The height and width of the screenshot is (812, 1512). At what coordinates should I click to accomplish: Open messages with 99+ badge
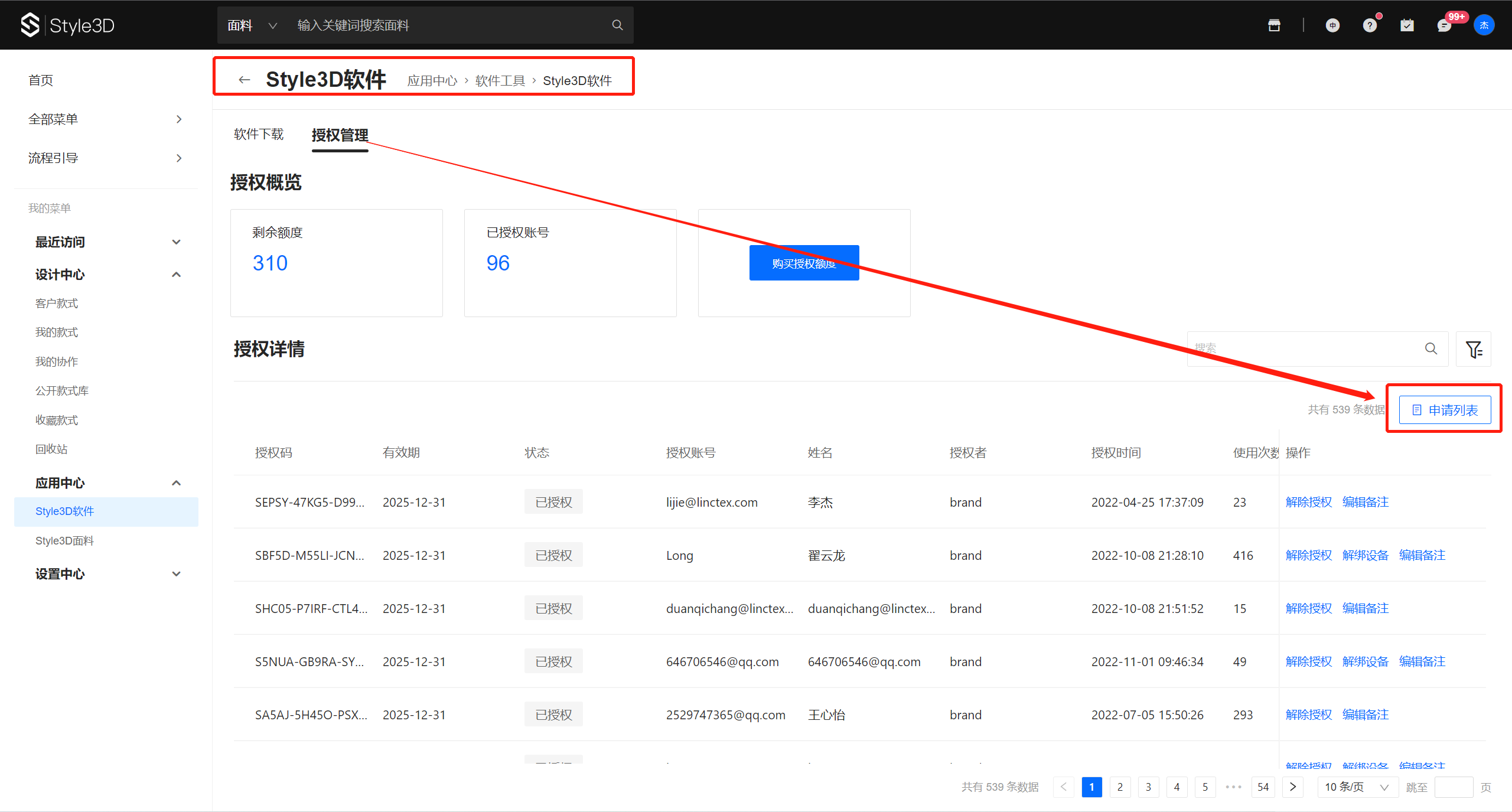1444,25
